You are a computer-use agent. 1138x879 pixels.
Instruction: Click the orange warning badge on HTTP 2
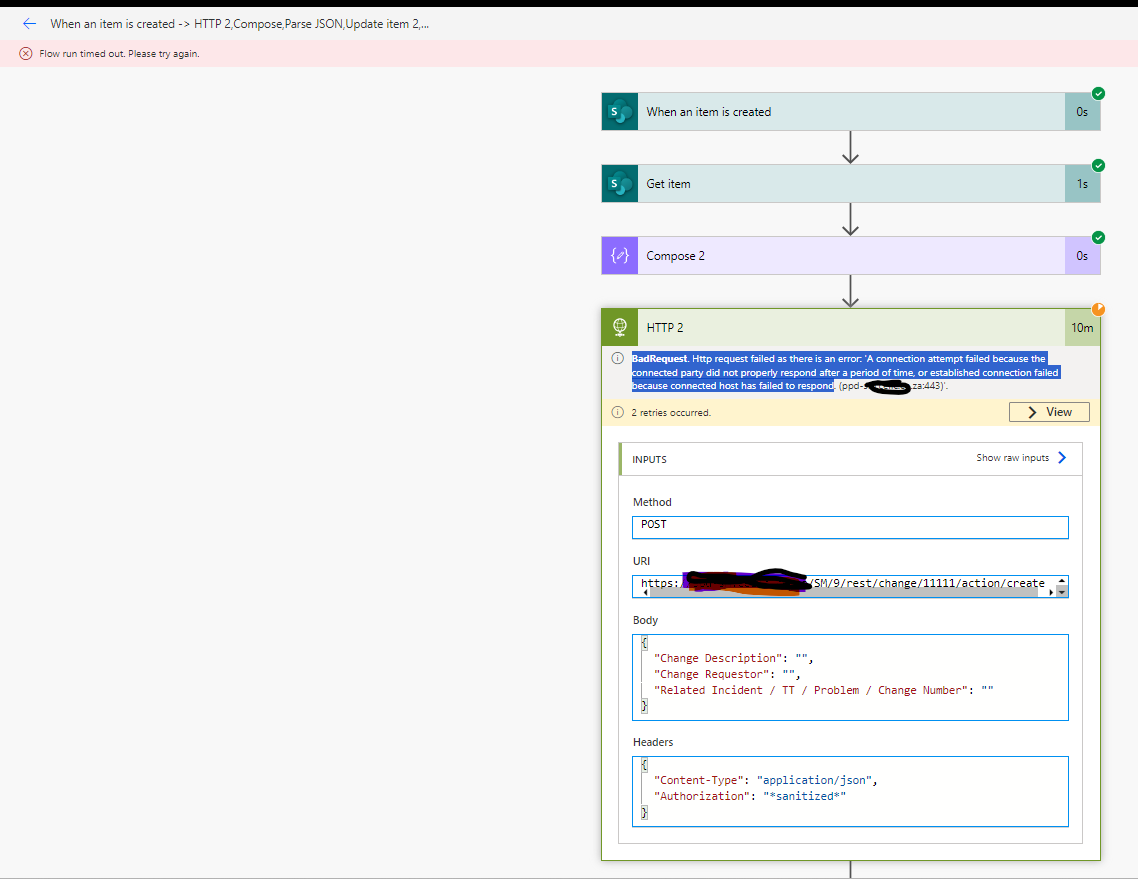(x=1098, y=309)
